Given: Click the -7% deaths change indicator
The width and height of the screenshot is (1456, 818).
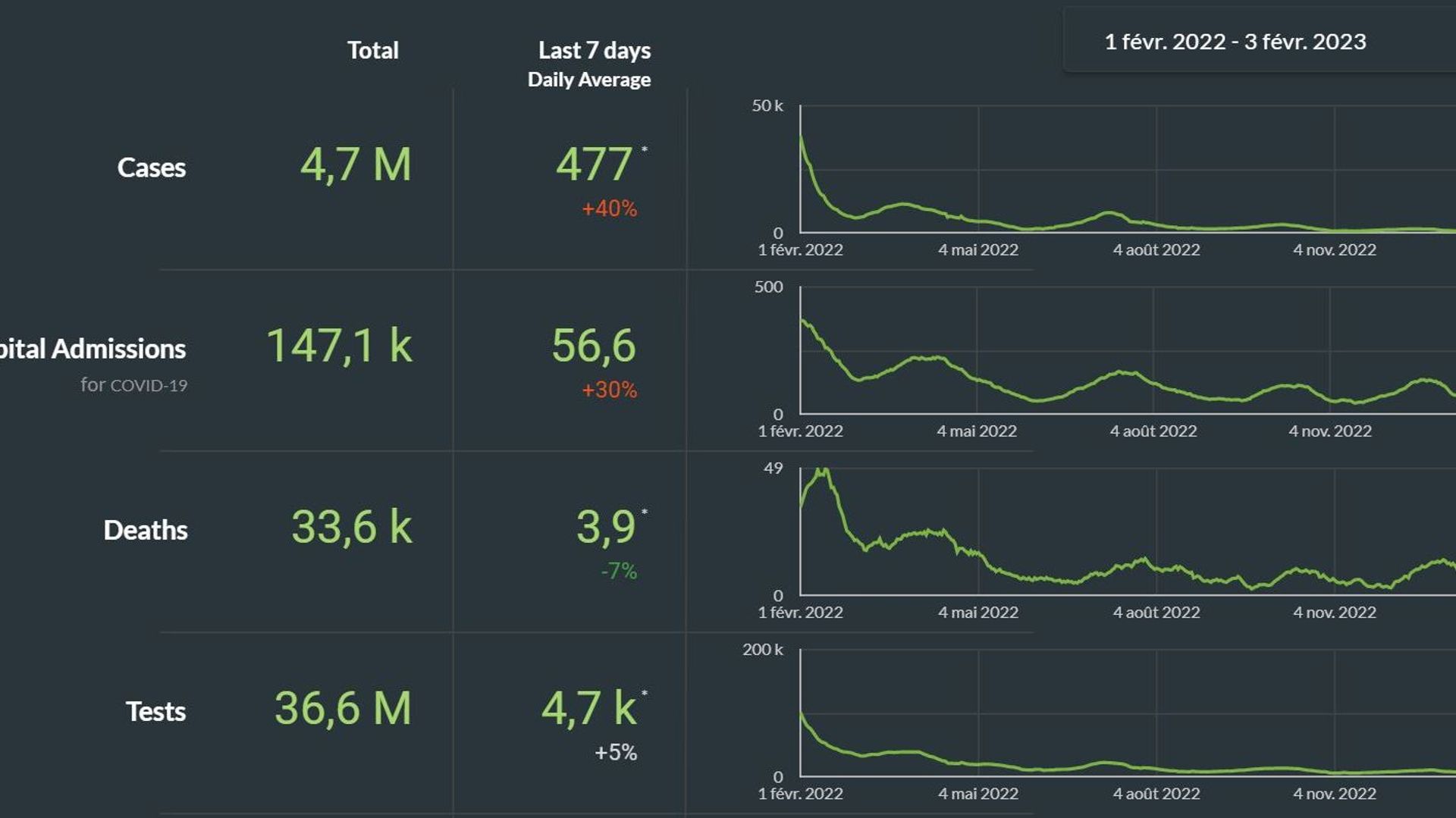Looking at the screenshot, I should click(x=619, y=571).
